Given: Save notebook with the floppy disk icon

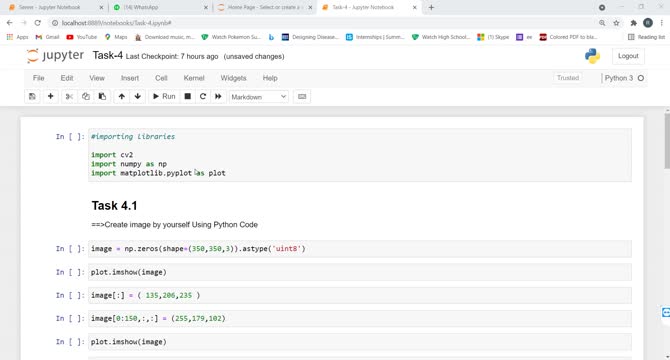Looking at the screenshot, I should pyautogui.click(x=32, y=97).
